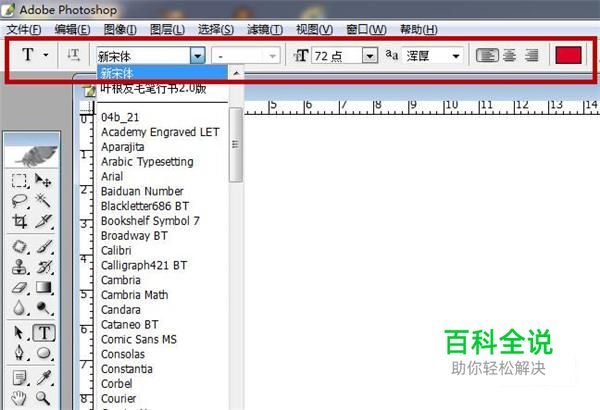Select the Path Selection arrow tool
This screenshot has width=600, height=410.
[x=19, y=333]
